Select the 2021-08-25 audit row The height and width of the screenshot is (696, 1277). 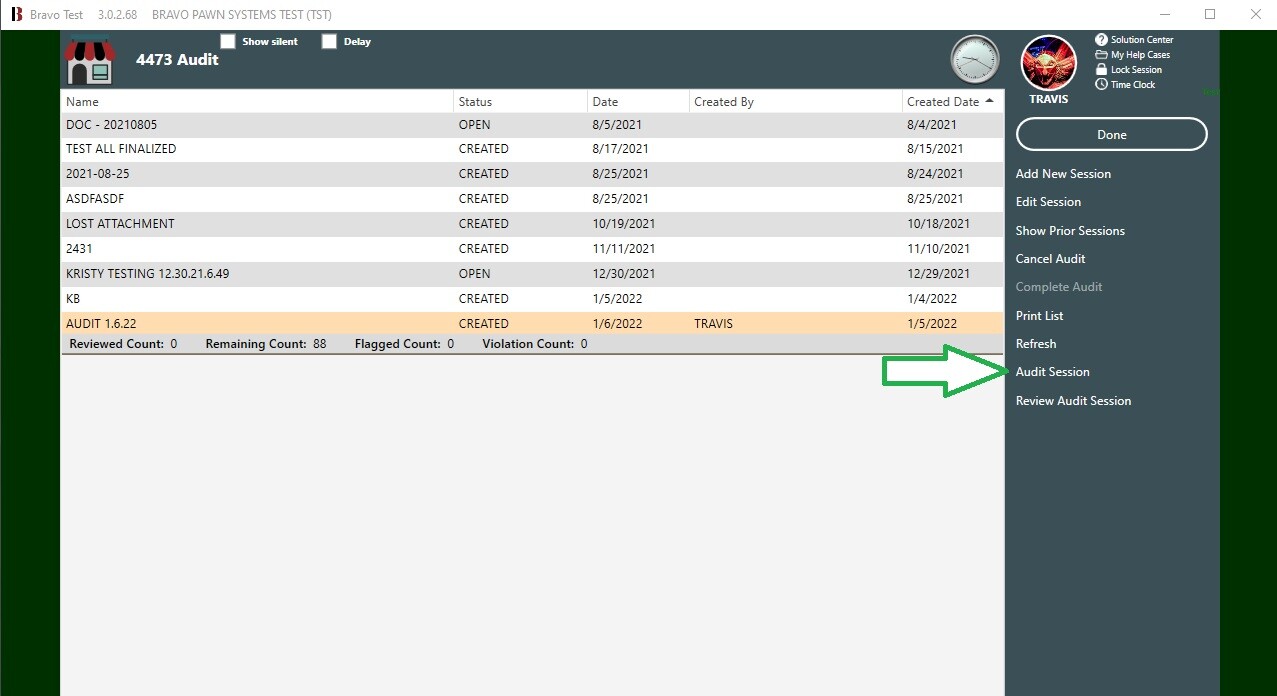point(532,174)
